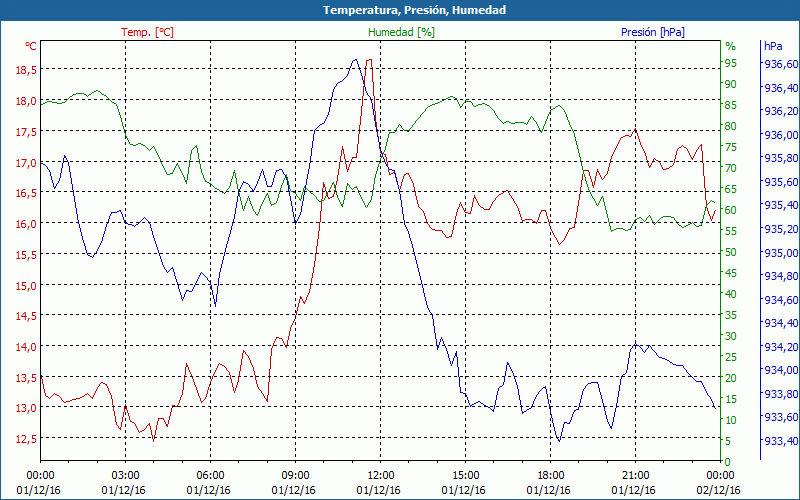Click the 02/12/16 date label
This screenshot has width=800, height=500.
point(718,490)
